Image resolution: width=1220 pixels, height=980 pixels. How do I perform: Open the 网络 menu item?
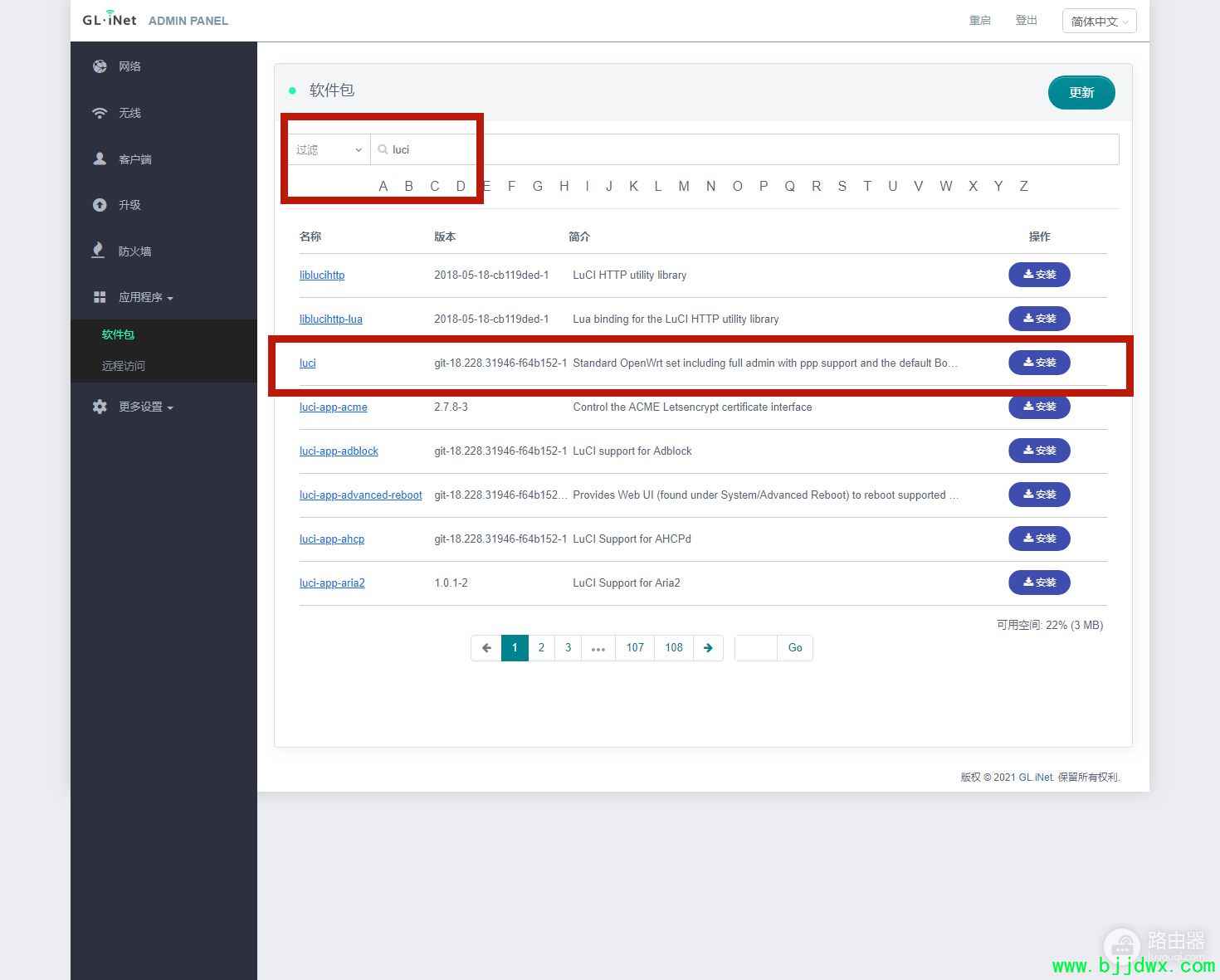coord(129,66)
